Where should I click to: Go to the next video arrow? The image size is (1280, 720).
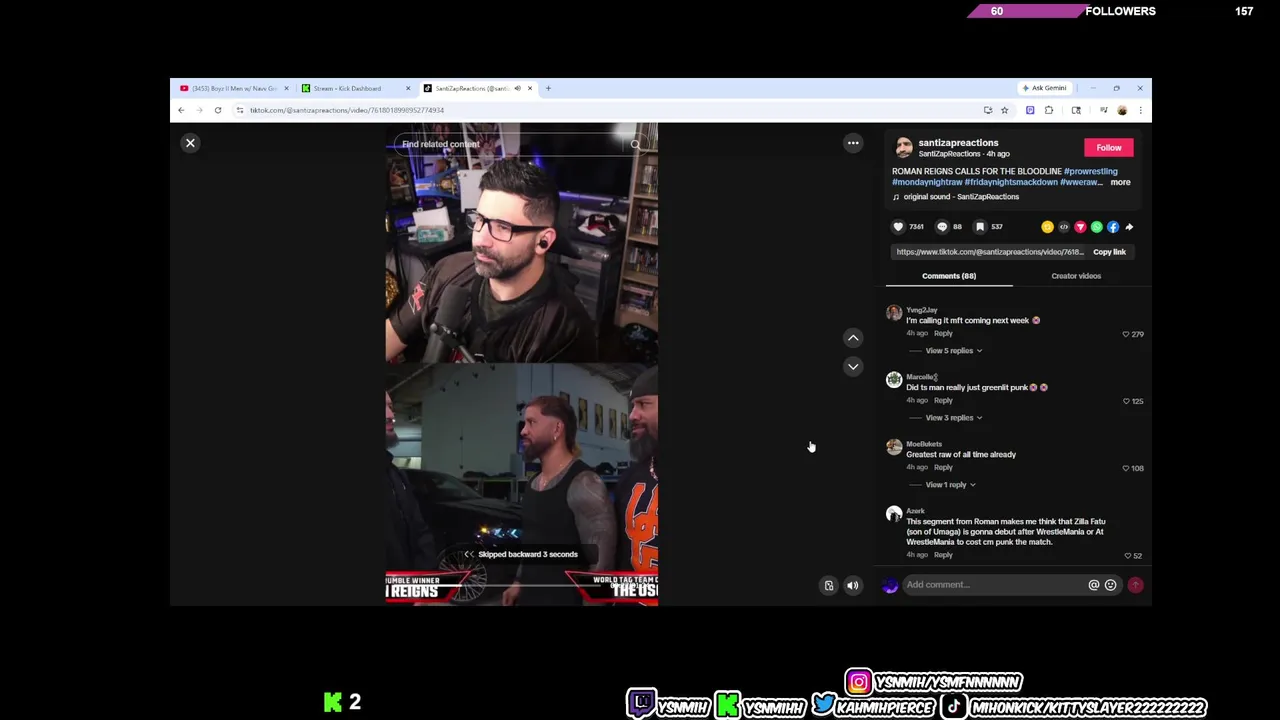tap(853, 367)
